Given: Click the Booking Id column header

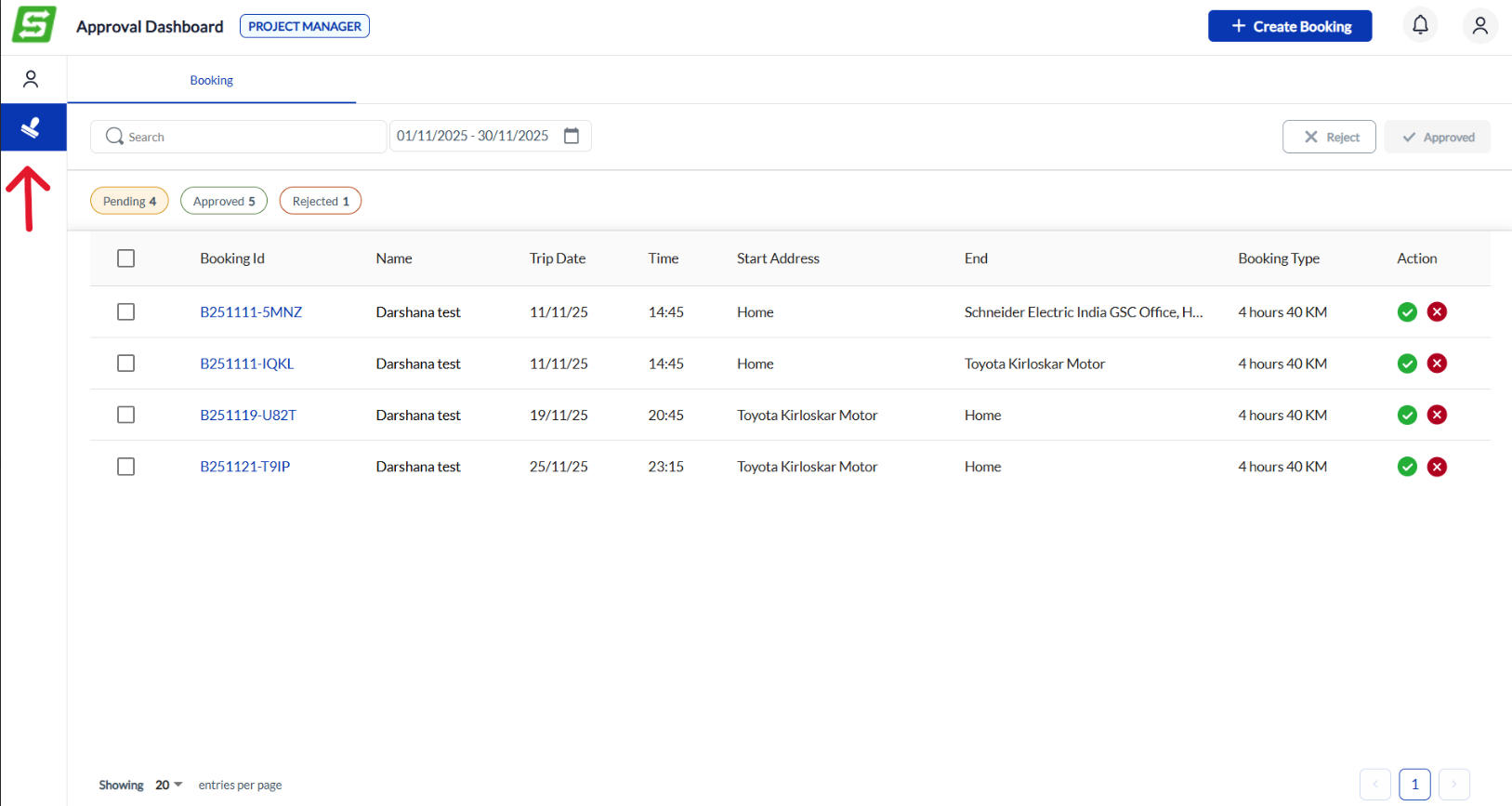Looking at the screenshot, I should point(232,258).
